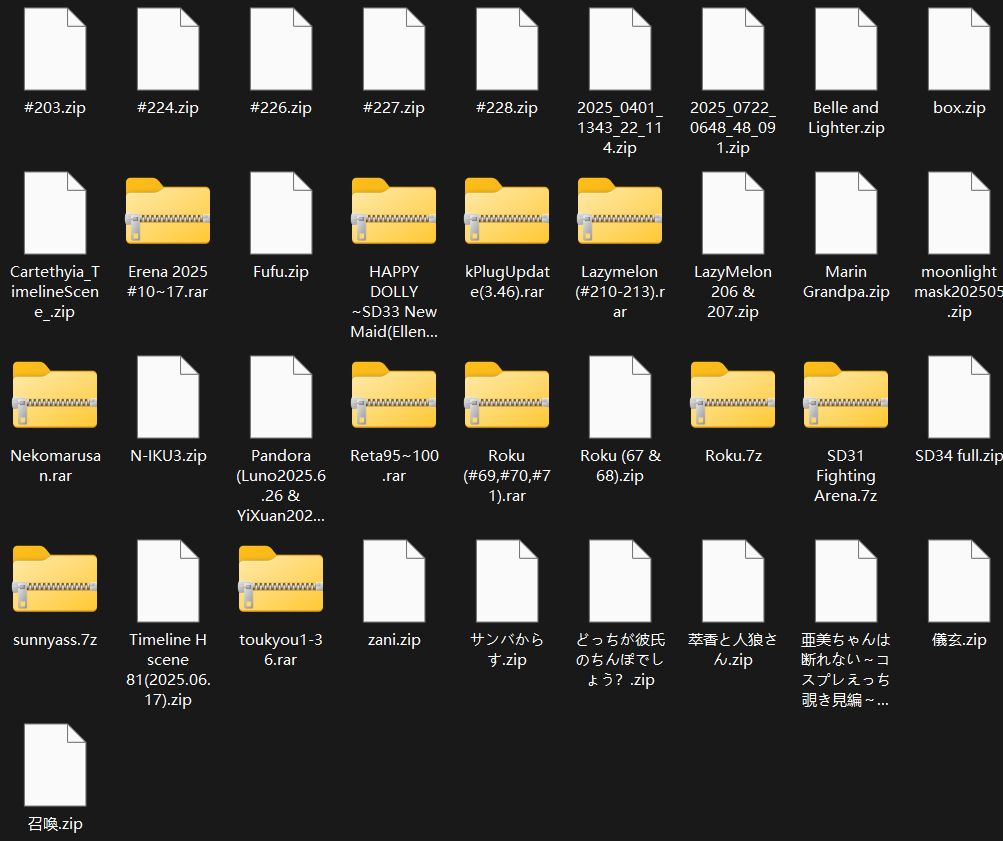The width and height of the screenshot is (1003, 841).
Task: Select the N-IKU3.zip file icon
Action: tap(168, 398)
